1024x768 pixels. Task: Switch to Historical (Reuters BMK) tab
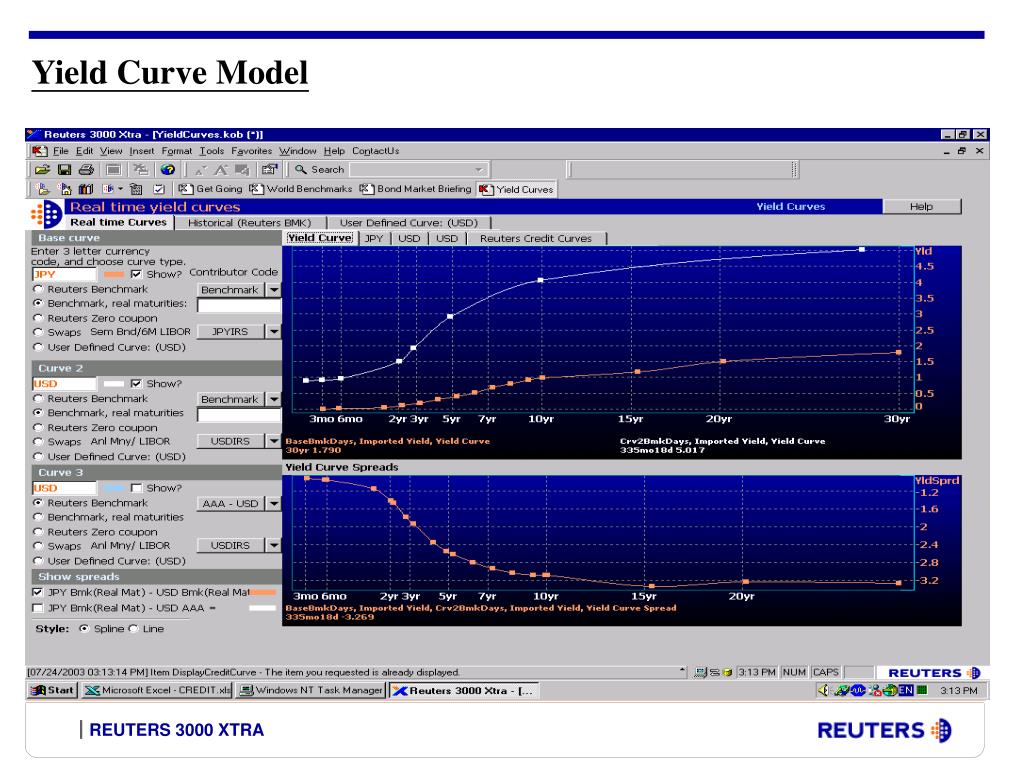point(249,223)
